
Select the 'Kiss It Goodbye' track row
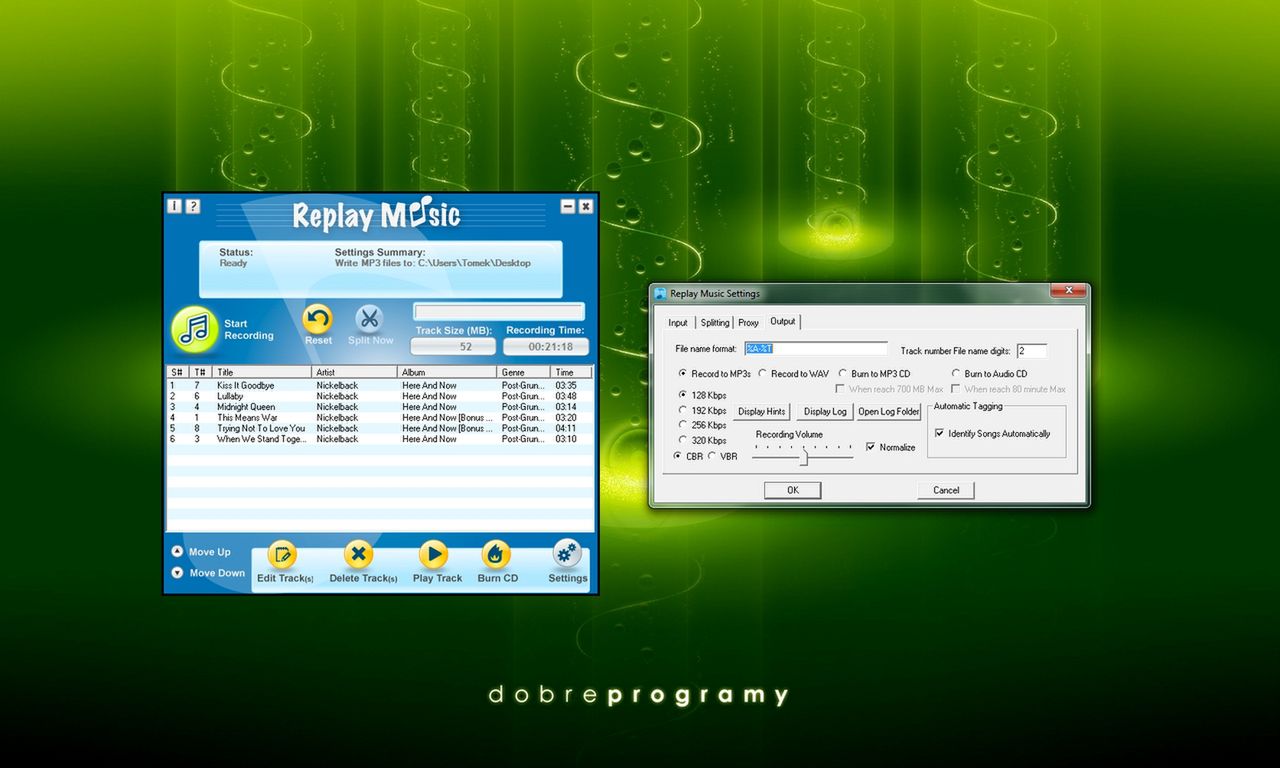[380, 385]
